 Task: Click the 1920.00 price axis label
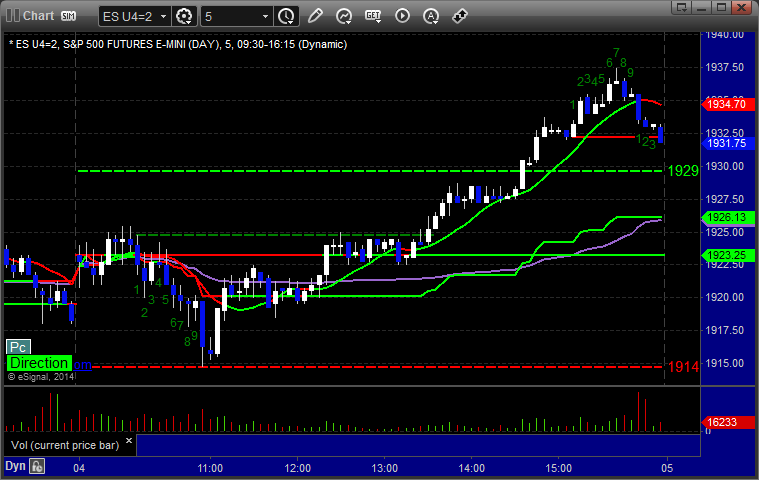coord(725,297)
